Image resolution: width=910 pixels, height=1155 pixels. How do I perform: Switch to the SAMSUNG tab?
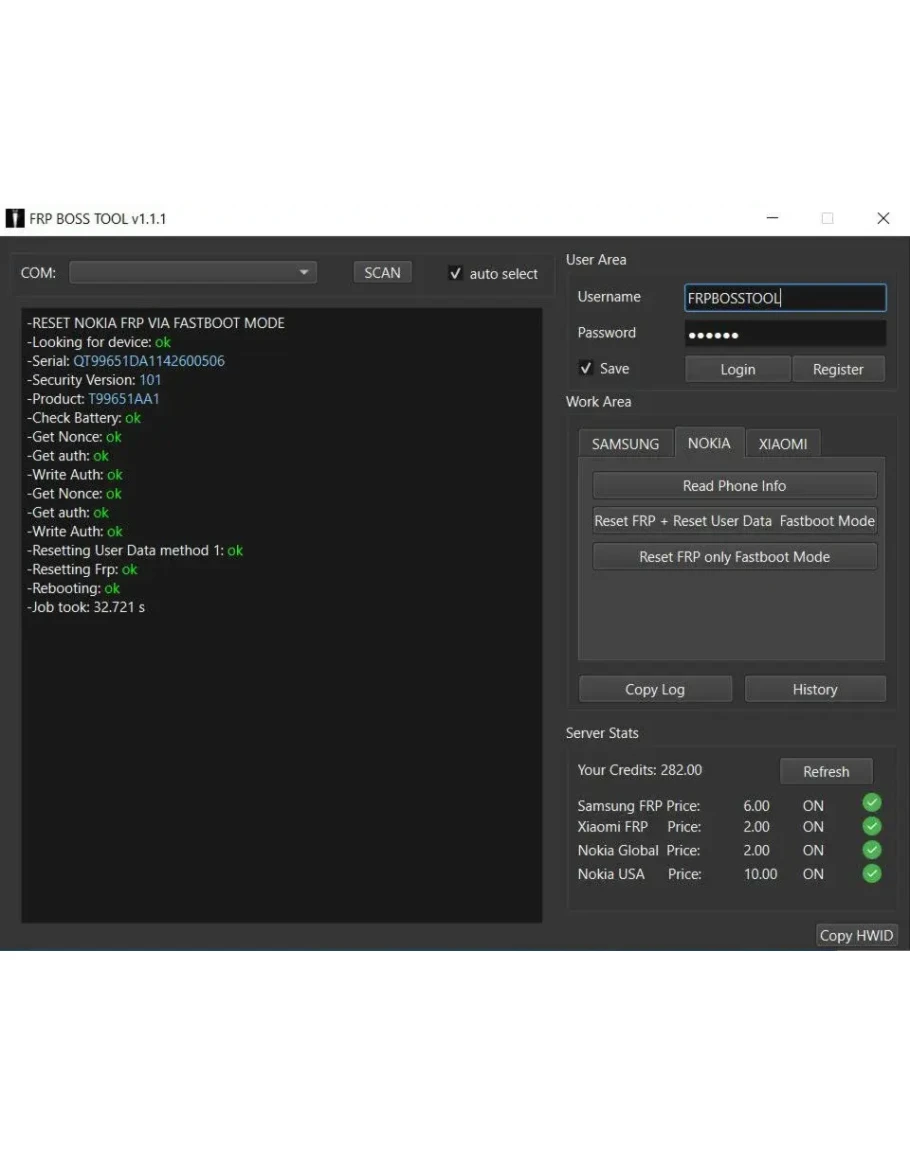click(x=625, y=444)
